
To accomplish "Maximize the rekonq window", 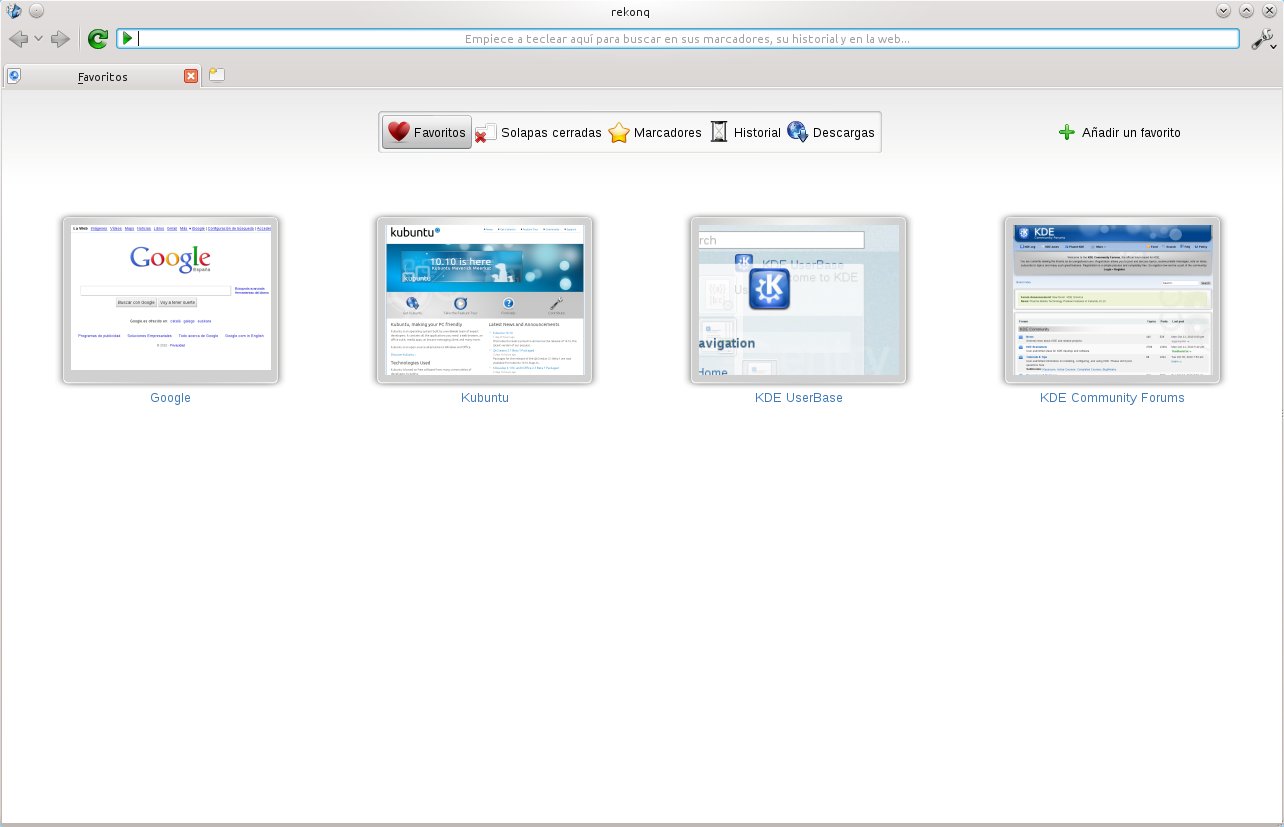I will tap(1246, 11).
